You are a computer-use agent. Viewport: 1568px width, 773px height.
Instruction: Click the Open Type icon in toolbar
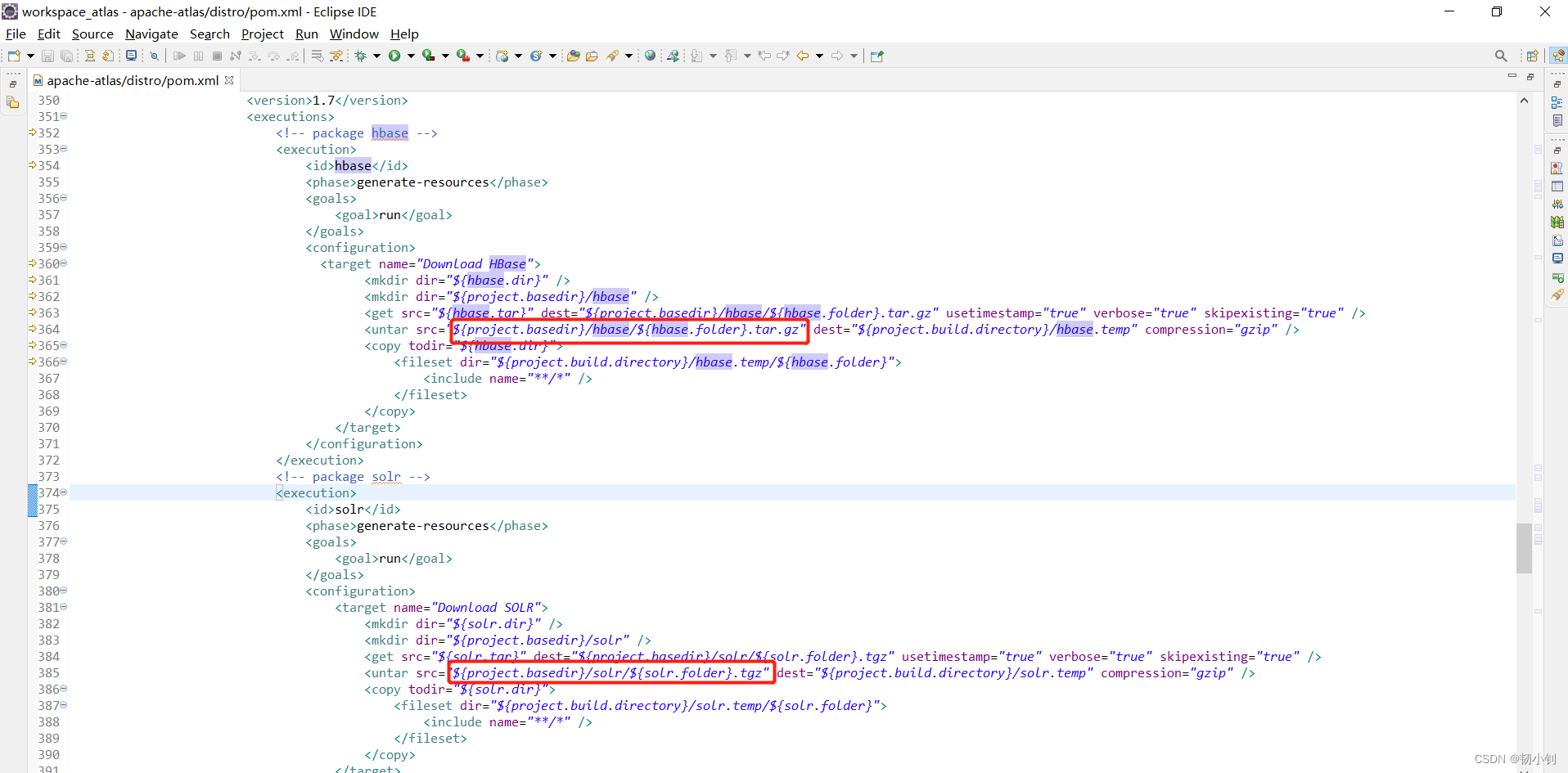[x=573, y=56]
